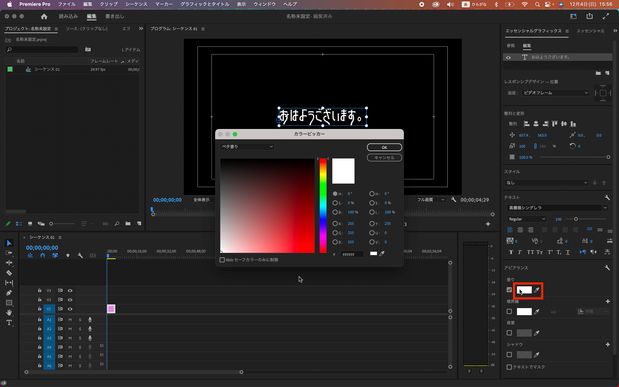Uncheck the fill checkbox in Appearance

[509, 290]
